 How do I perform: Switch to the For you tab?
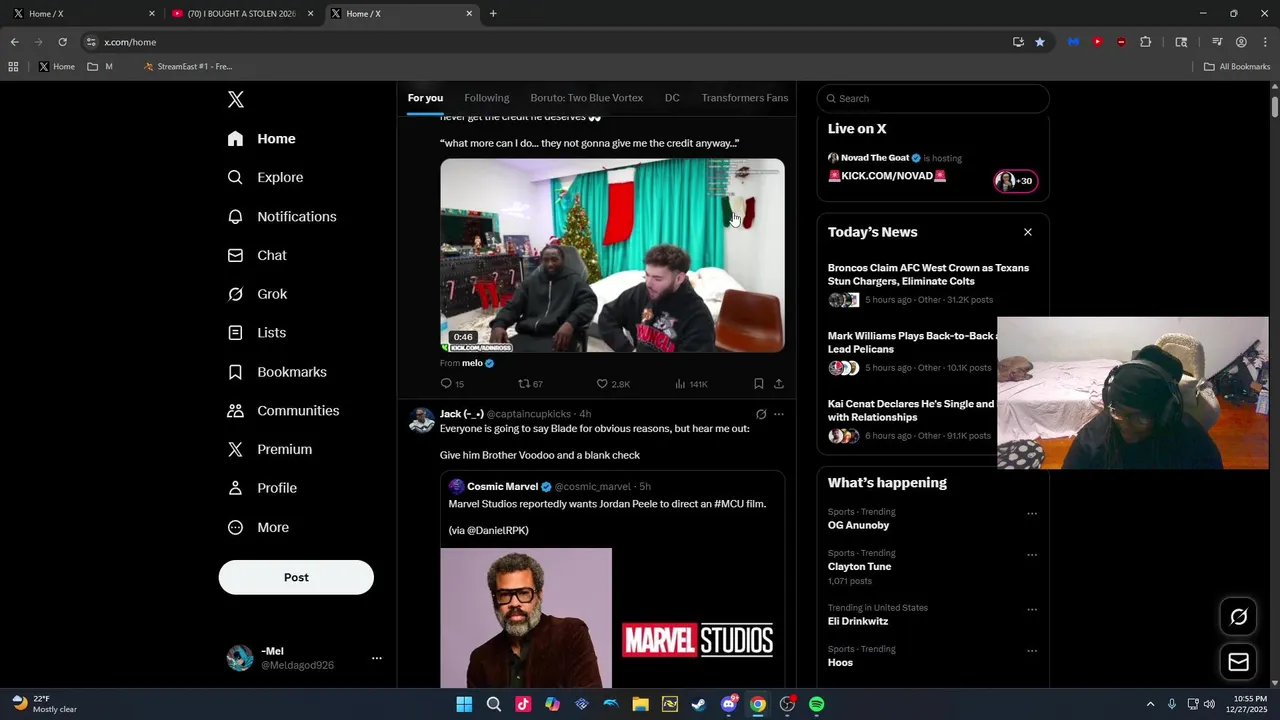point(425,98)
